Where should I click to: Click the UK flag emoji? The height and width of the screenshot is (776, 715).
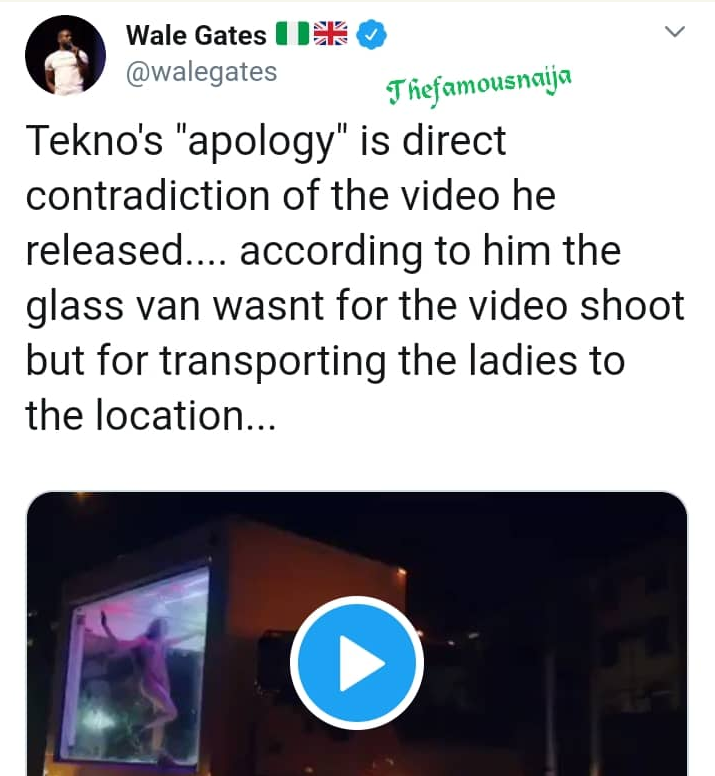[329, 35]
